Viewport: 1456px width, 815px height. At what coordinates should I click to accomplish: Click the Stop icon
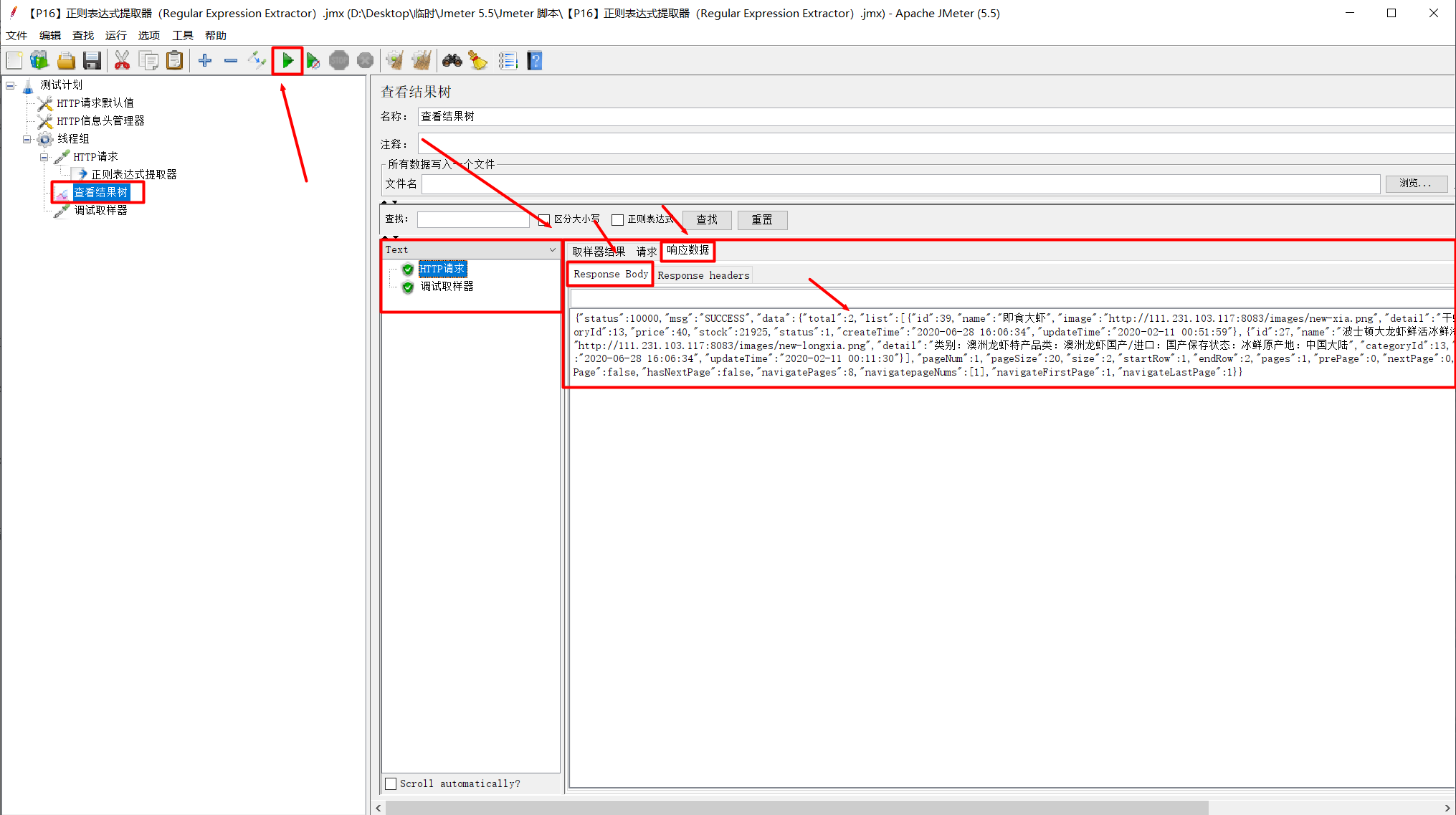tap(339, 61)
